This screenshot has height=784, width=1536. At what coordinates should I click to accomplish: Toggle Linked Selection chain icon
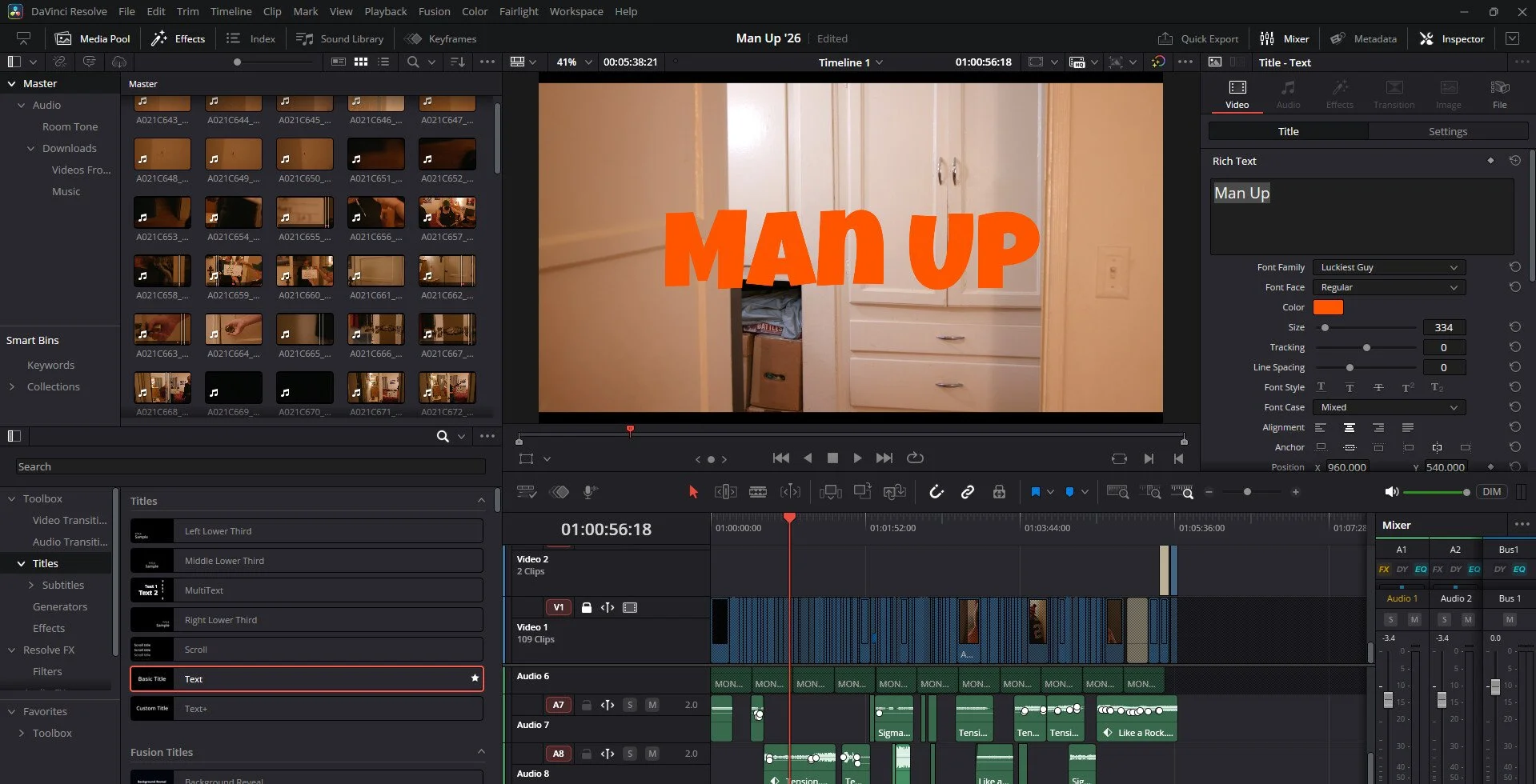pos(968,492)
